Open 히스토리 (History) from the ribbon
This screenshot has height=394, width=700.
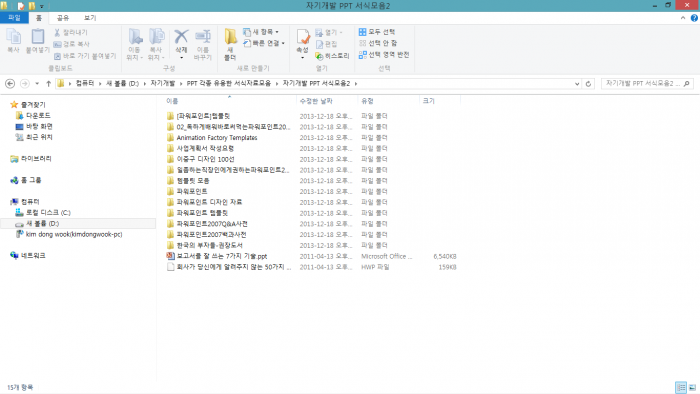coord(332,56)
